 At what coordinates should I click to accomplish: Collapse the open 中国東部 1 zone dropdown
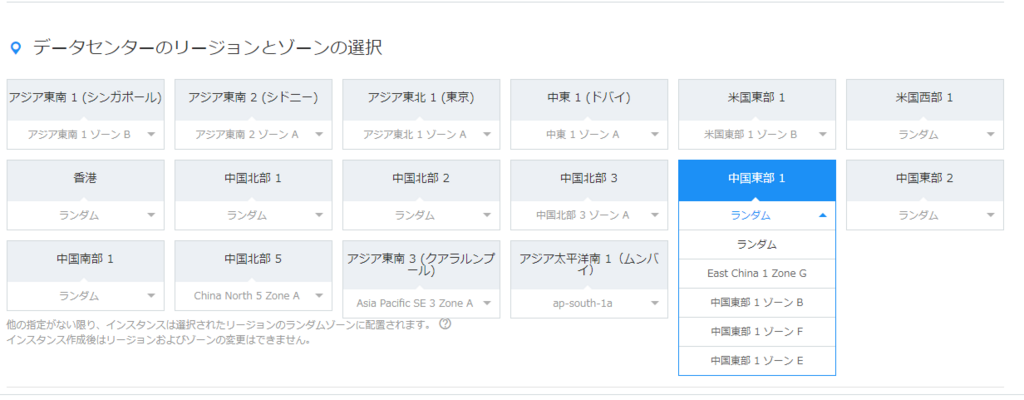pos(757,216)
